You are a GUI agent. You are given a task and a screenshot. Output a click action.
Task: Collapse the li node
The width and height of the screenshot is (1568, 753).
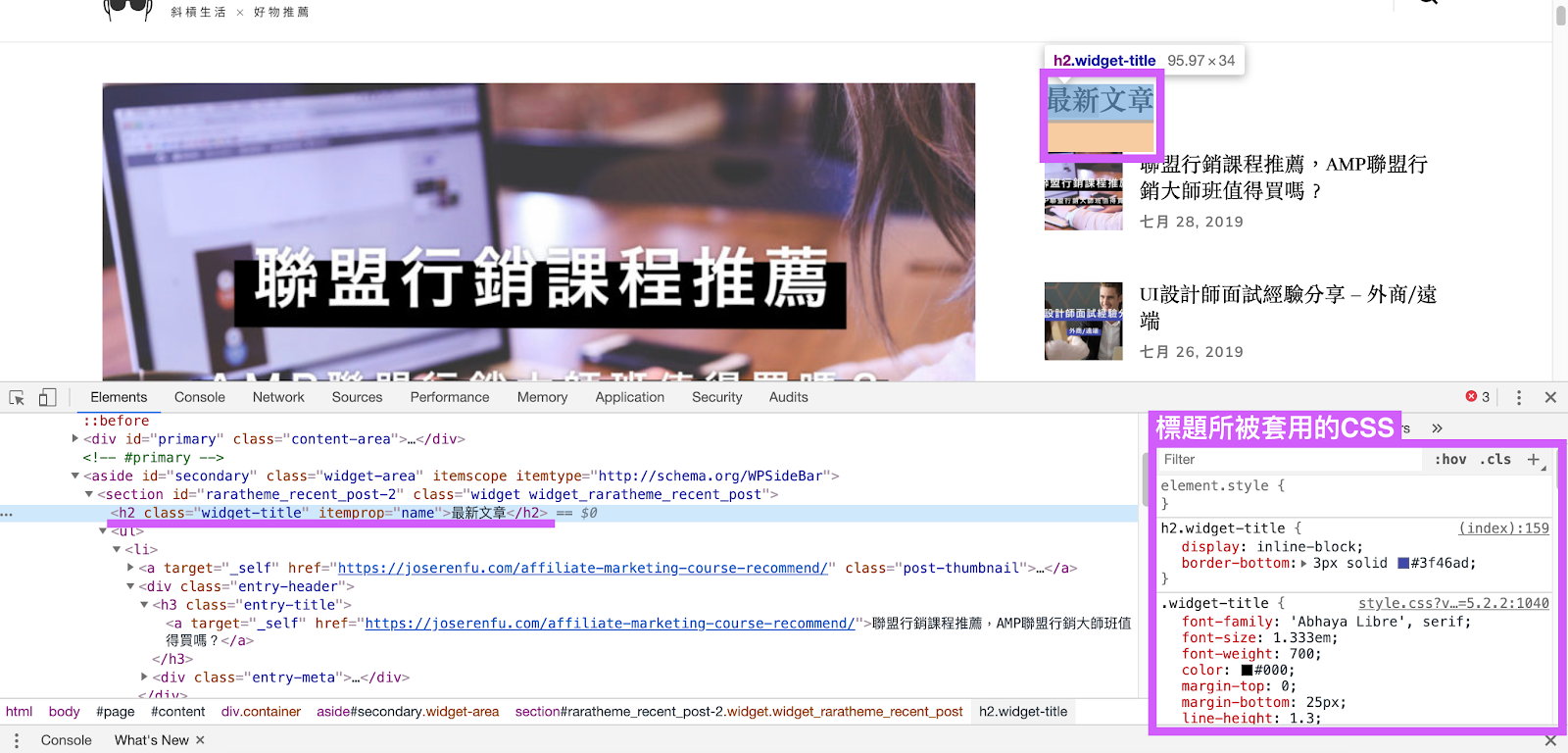(x=117, y=549)
